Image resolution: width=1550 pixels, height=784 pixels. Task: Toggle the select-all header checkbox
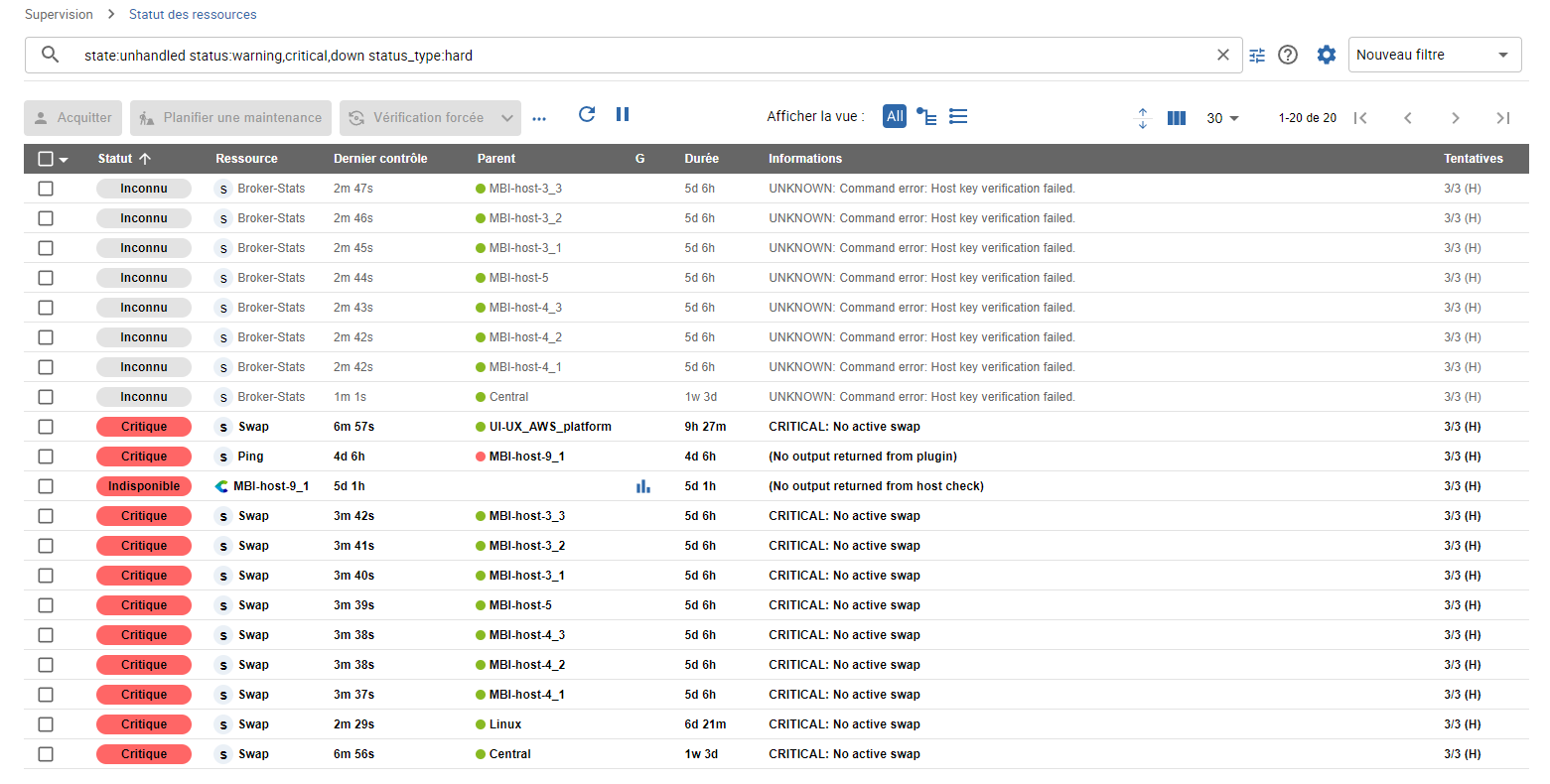[46, 159]
